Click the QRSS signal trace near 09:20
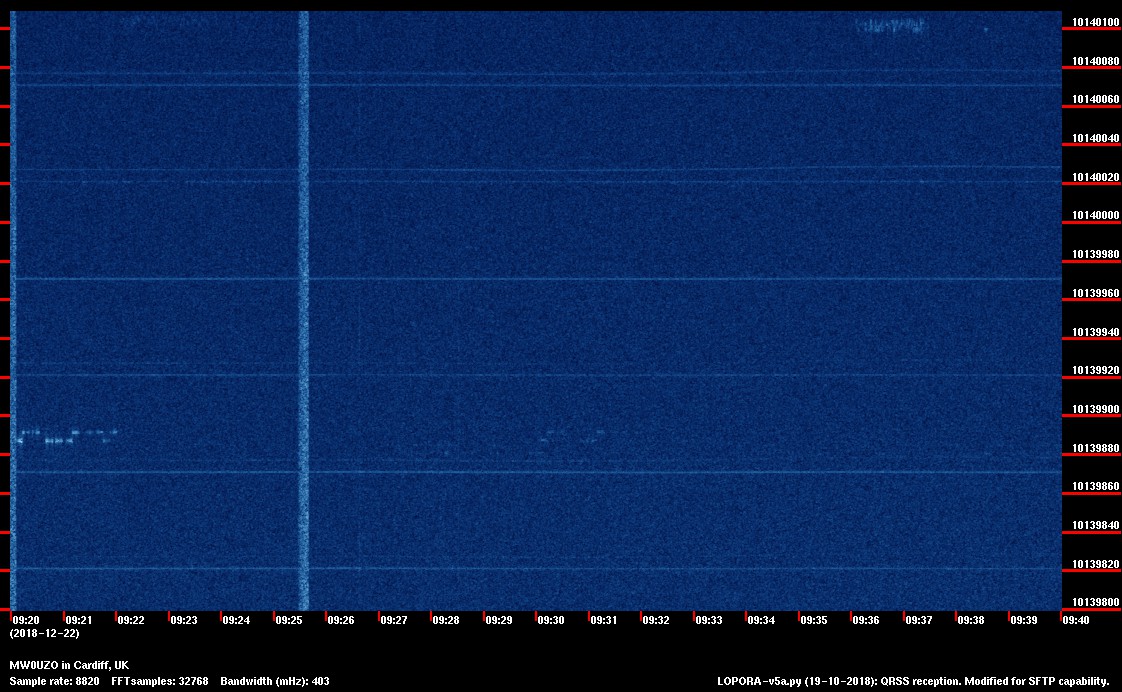 65,435
